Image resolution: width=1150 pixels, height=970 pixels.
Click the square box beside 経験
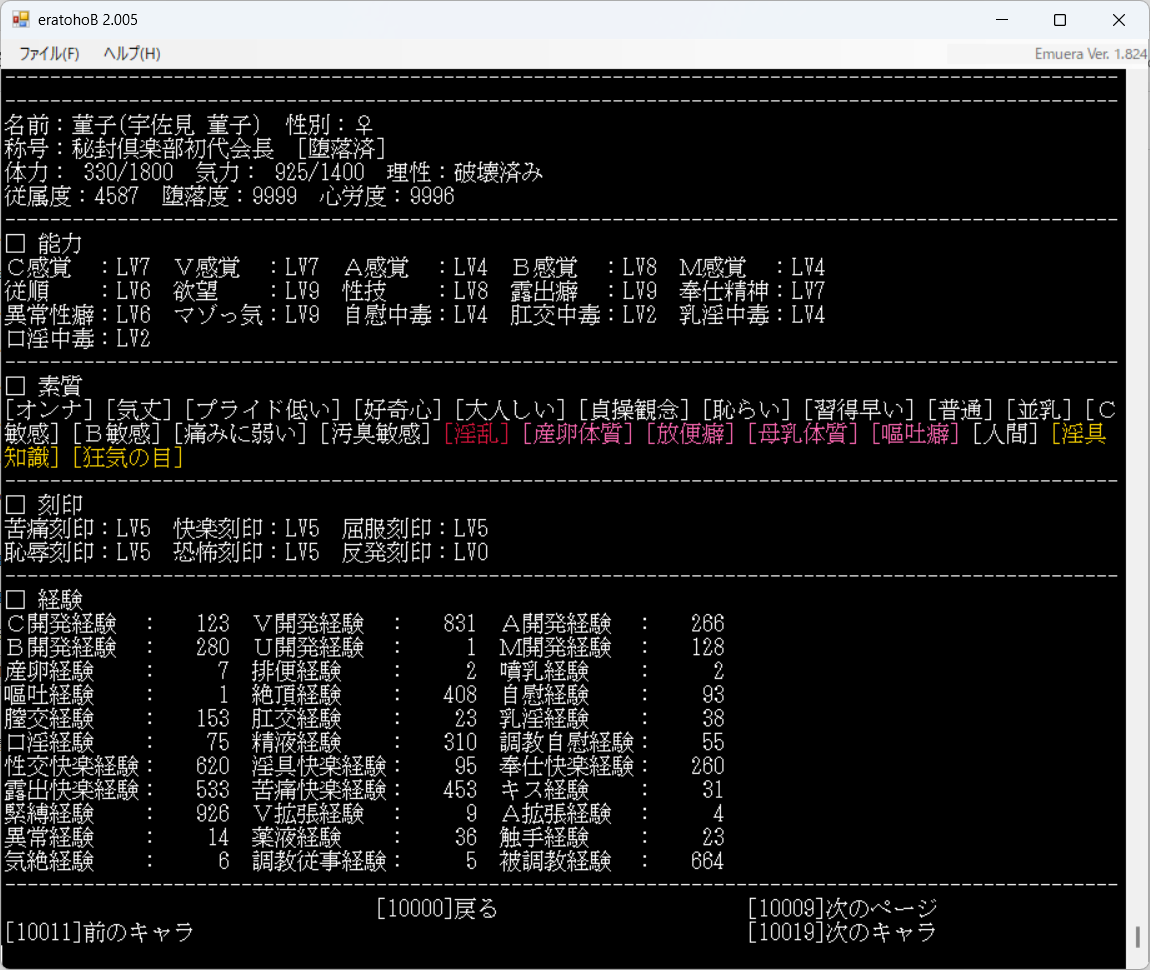[14, 600]
